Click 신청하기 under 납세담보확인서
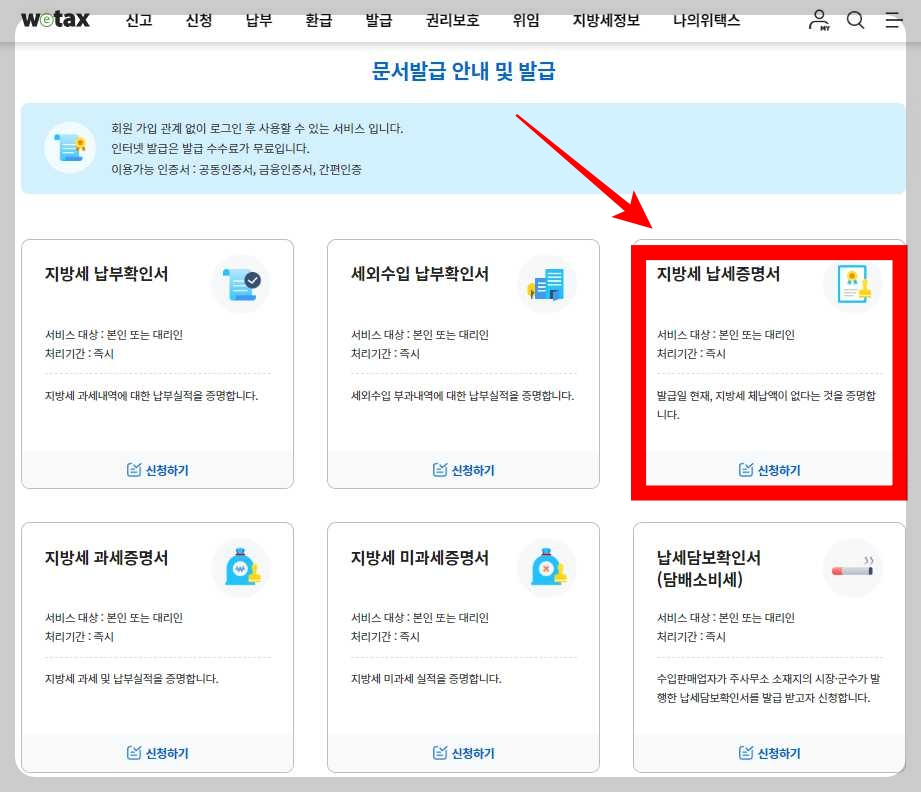921x792 pixels. pyautogui.click(x=770, y=752)
